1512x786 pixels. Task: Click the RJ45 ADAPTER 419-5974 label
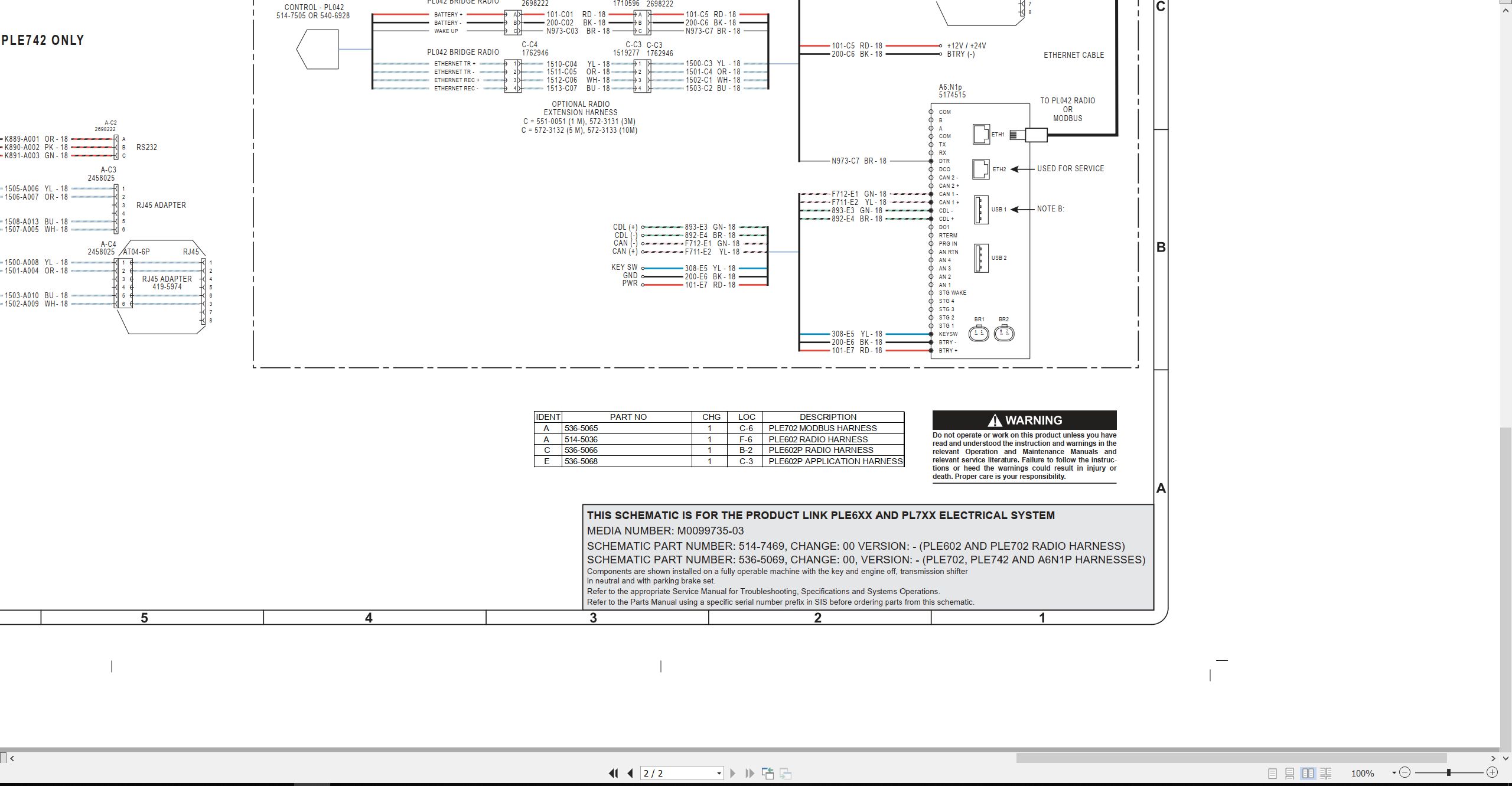pos(167,283)
